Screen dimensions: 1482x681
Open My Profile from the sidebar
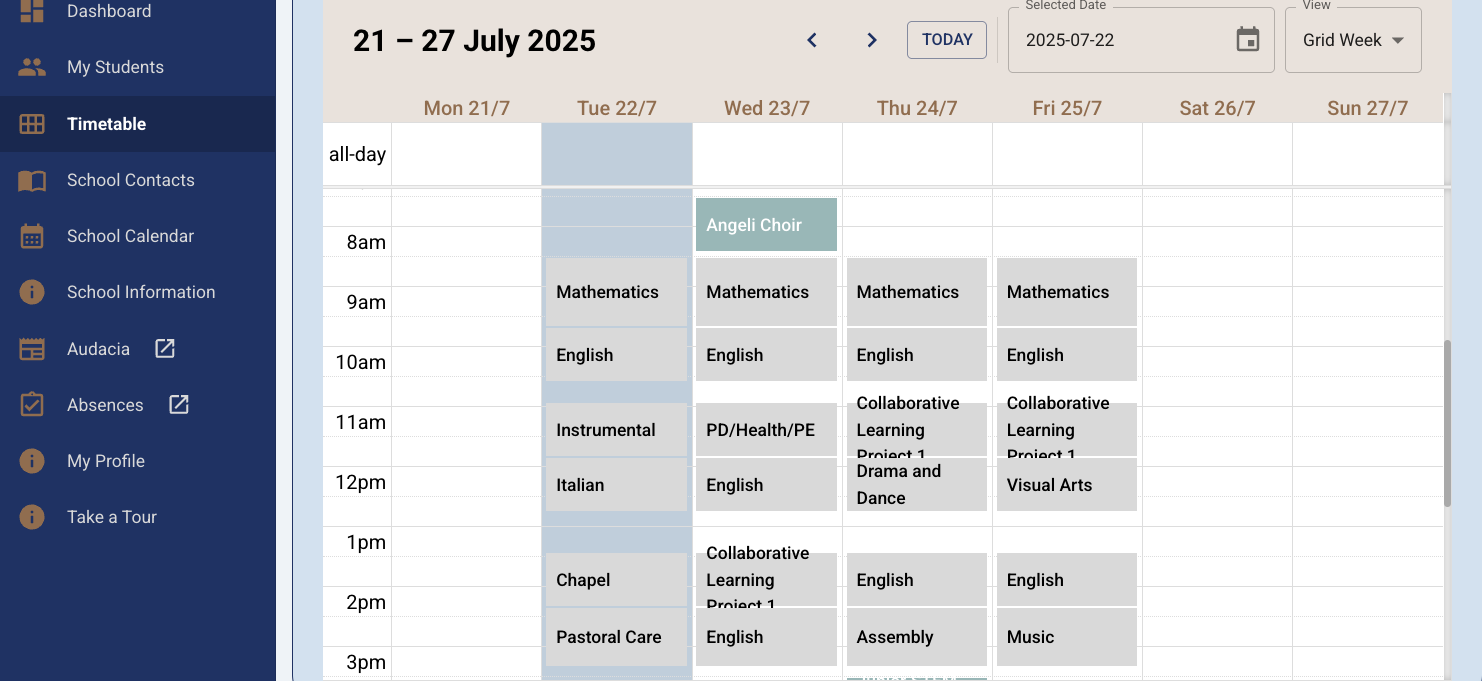pos(105,461)
